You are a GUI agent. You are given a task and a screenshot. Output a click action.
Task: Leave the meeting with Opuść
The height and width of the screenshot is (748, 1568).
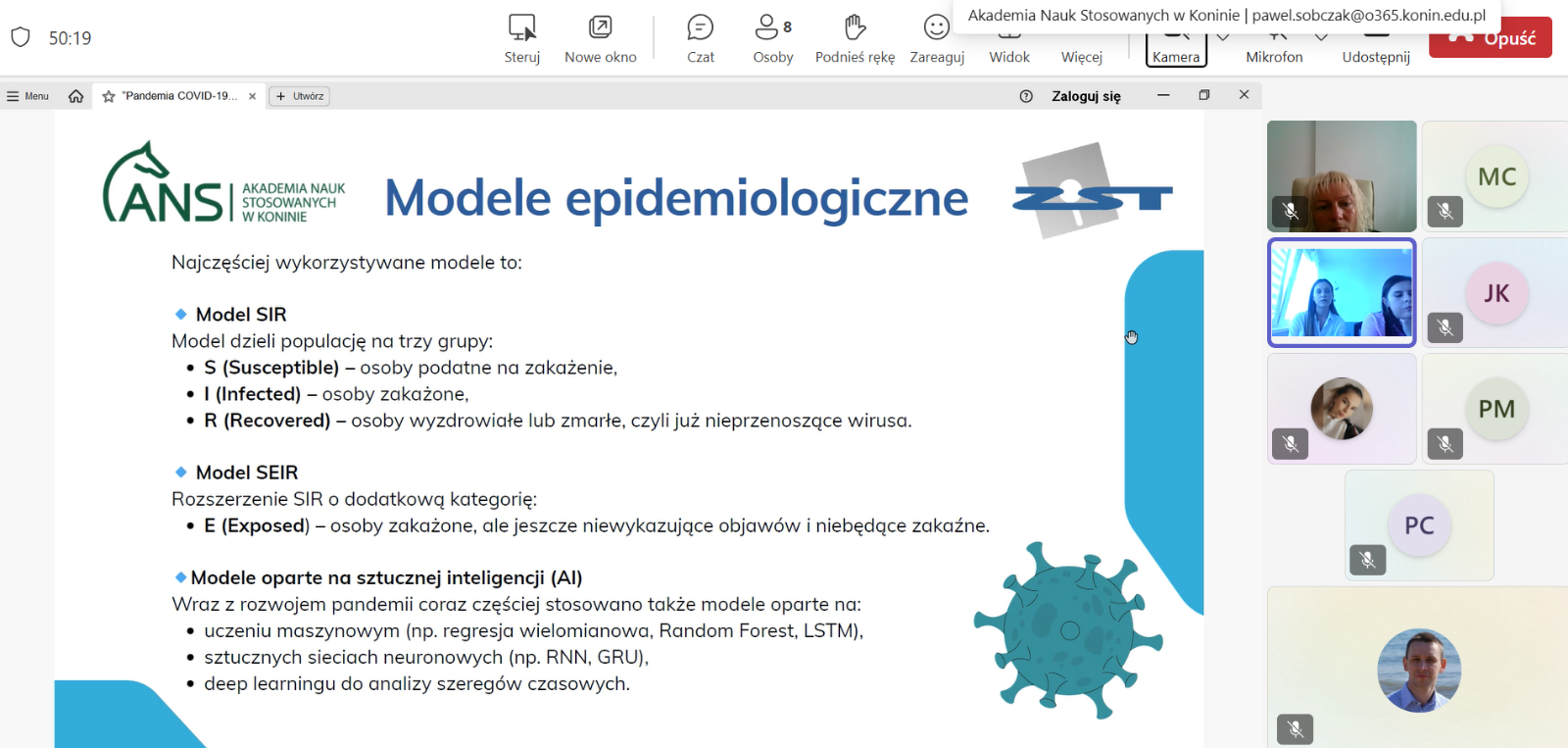click(1490, 38)
